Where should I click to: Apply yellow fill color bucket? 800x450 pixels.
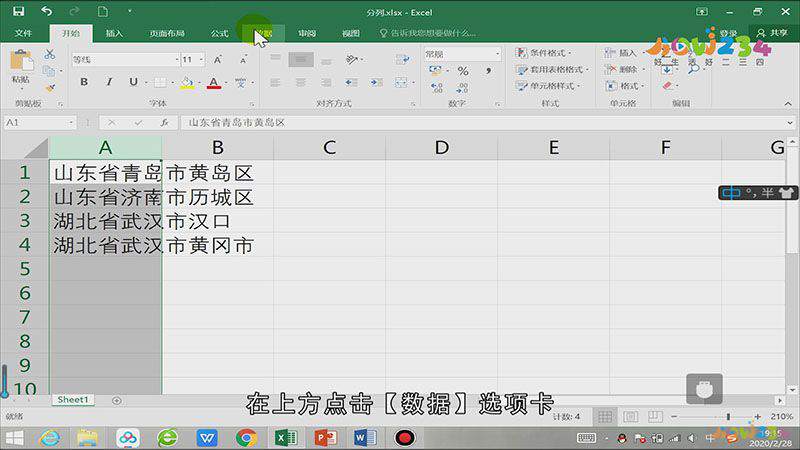coord(187,83)
